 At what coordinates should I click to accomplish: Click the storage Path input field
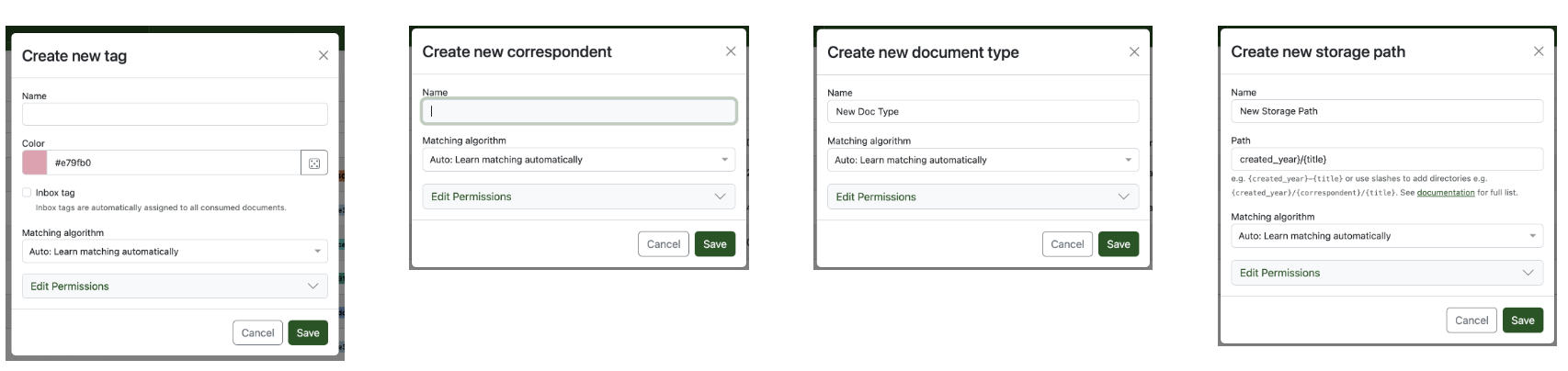1387,159
